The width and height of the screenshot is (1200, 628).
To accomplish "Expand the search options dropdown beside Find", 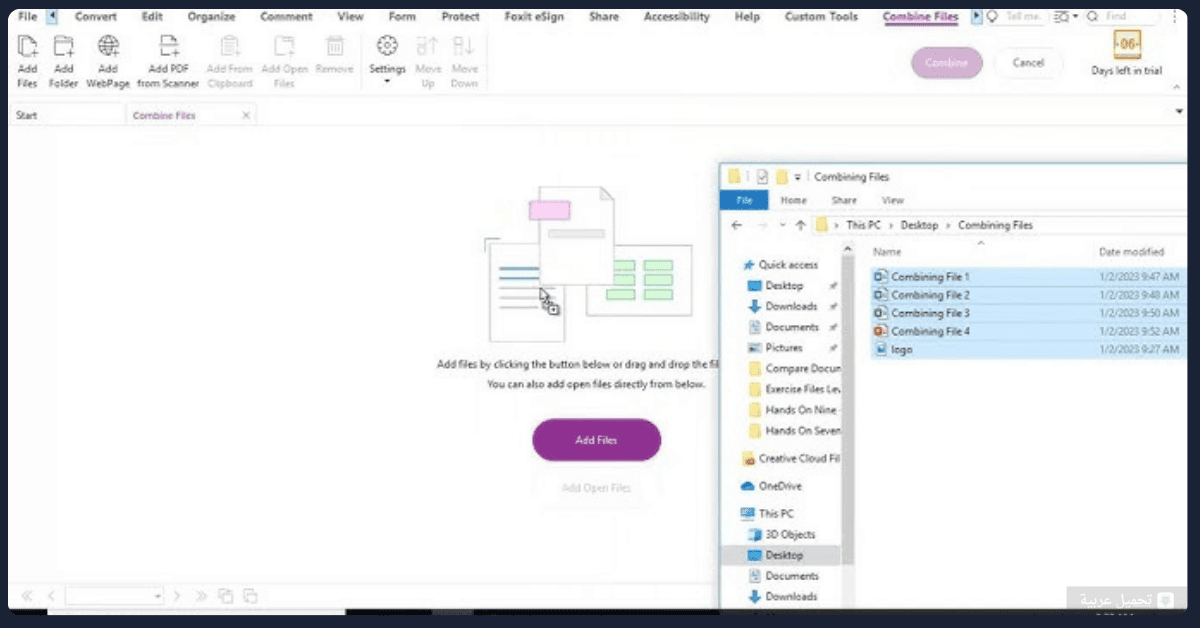I will pyautogui.click(x=1076, y=17).
